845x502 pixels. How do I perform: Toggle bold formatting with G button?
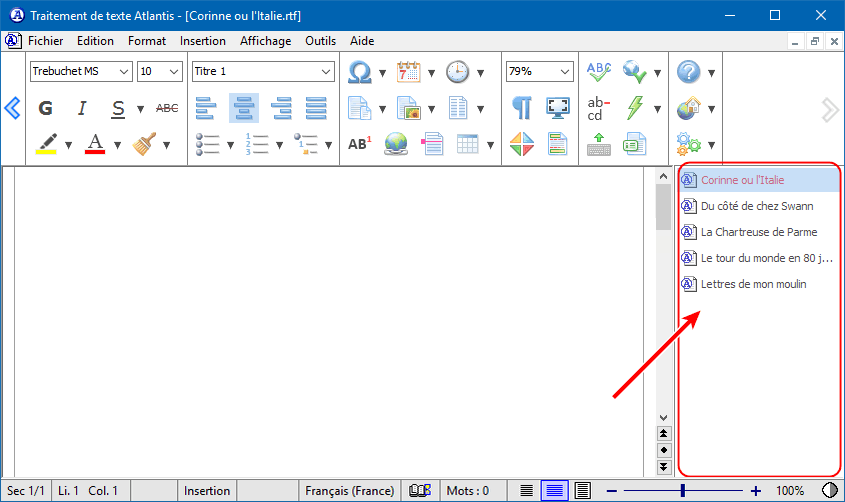pos(45,108)
